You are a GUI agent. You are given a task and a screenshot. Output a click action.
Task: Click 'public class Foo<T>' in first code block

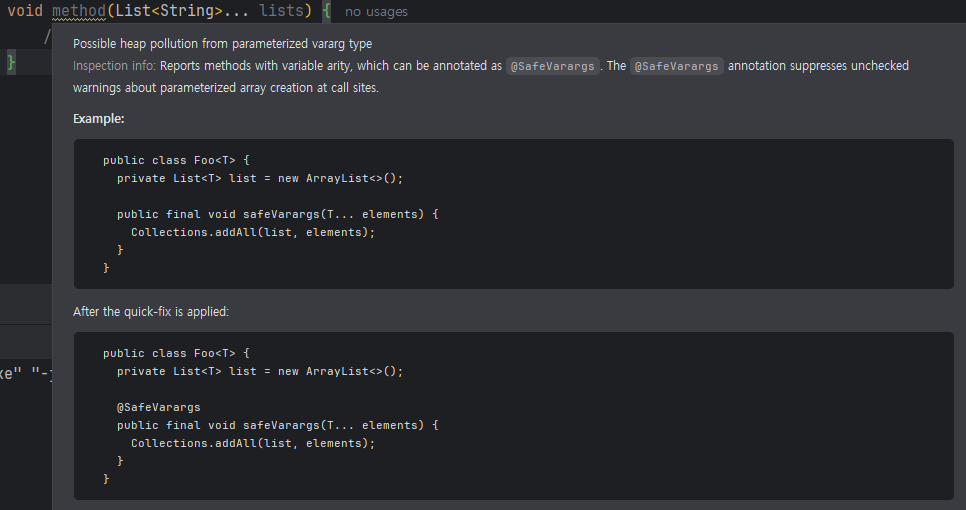(176, 160)
